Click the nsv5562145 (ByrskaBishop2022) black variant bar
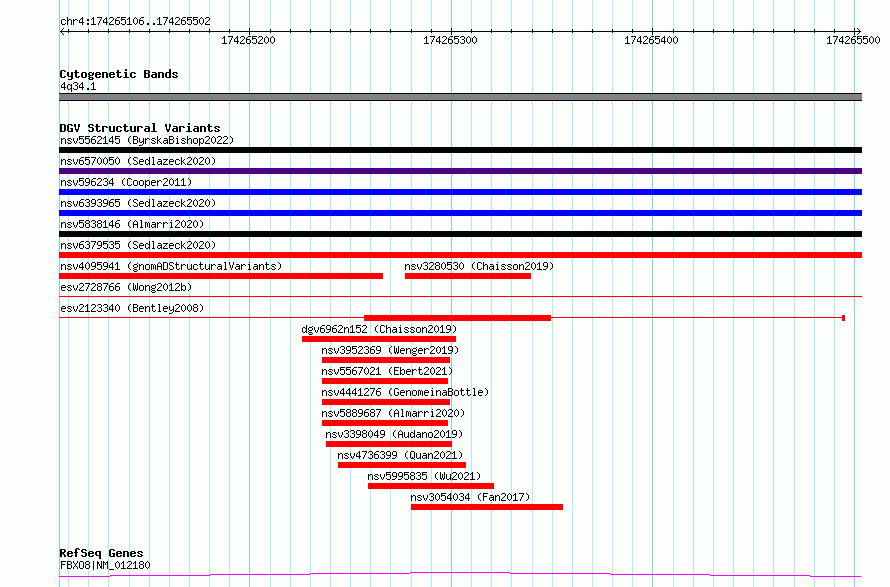This screenshot has width=890, height=587. [x=460, y=150]
